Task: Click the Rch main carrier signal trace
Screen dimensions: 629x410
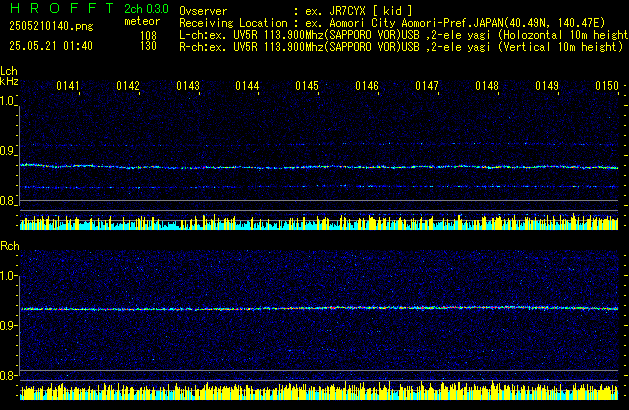Action: tap(319, 308)
